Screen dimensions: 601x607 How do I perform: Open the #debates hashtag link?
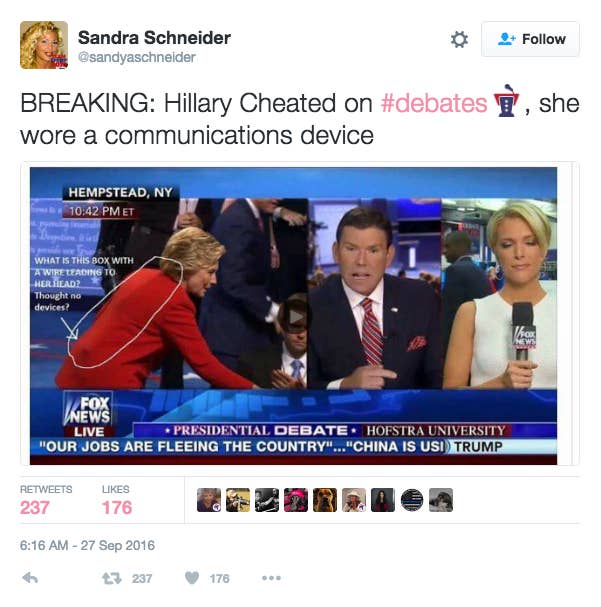[434, 103]
